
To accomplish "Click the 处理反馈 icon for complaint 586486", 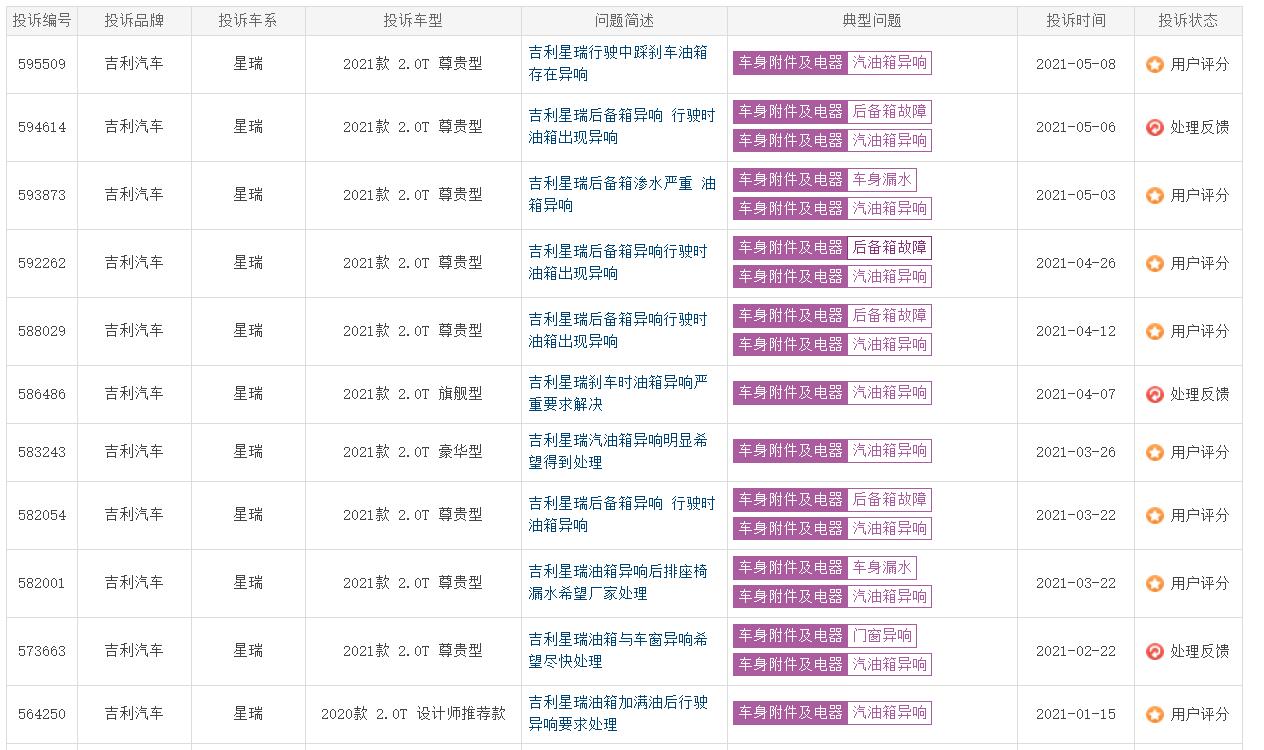I will (1155, 394).
